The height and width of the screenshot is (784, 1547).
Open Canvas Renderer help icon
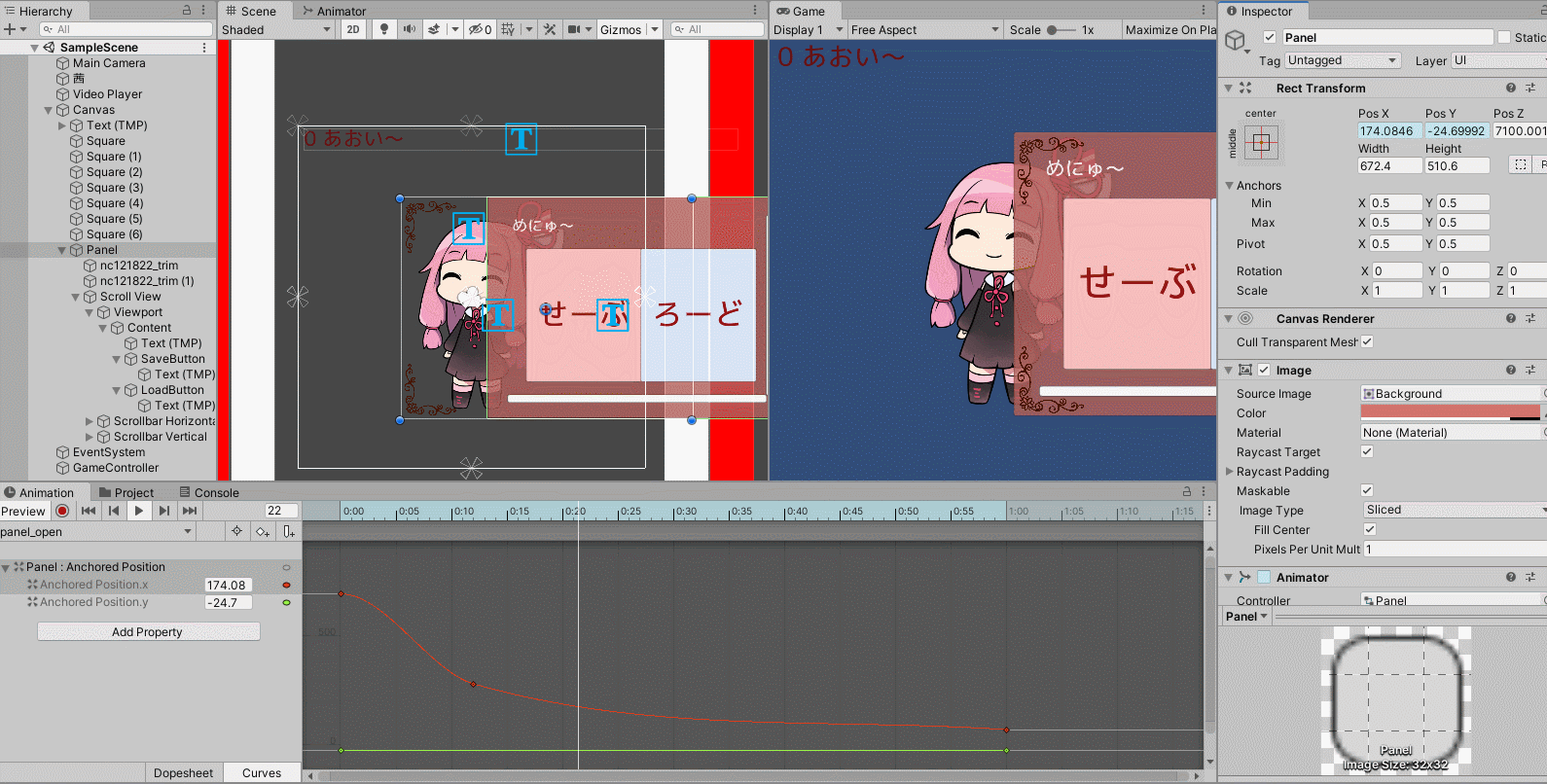click(1511, 318)
